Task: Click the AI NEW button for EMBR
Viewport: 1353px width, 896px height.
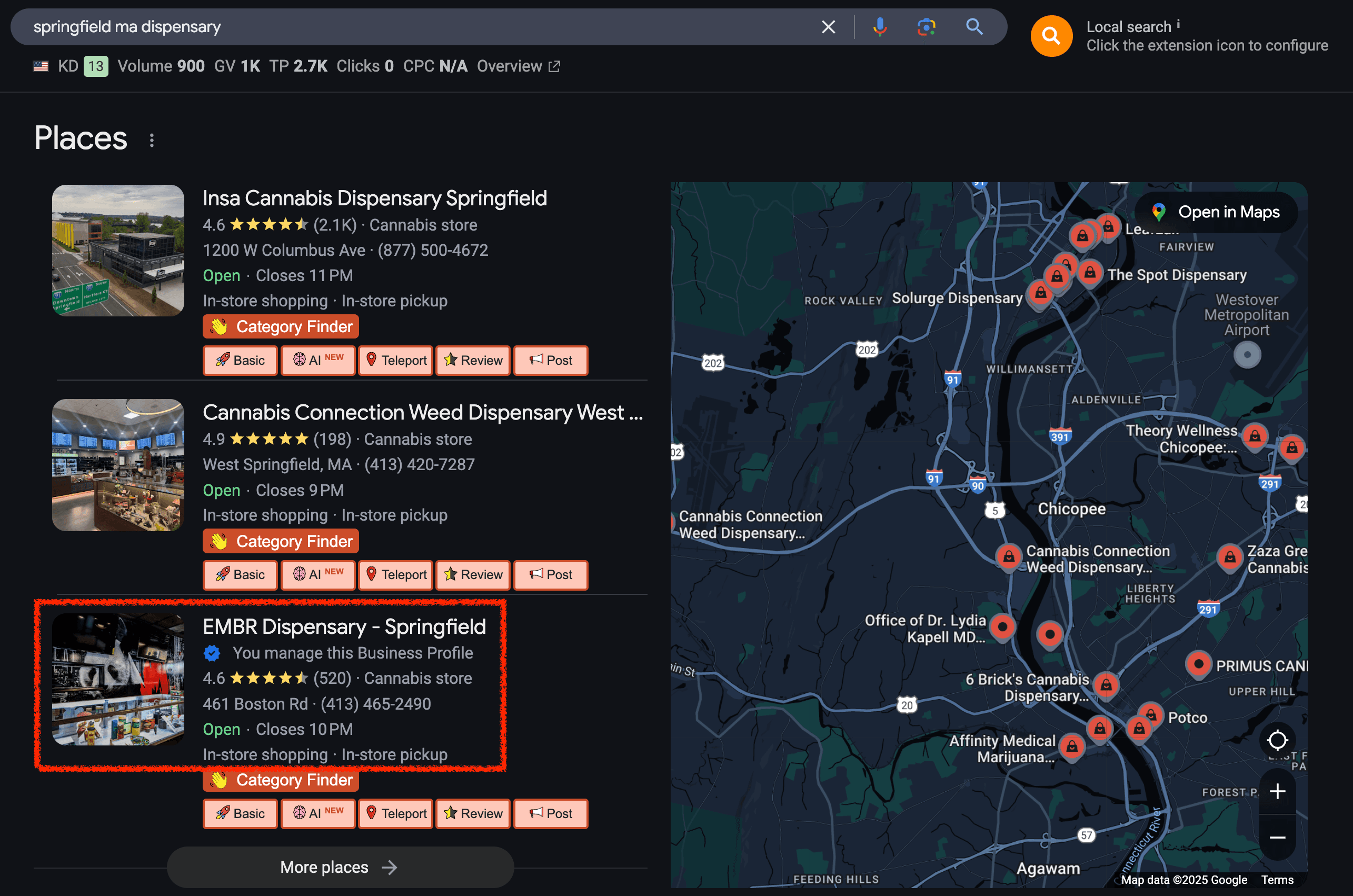Action: coord(317,813)
